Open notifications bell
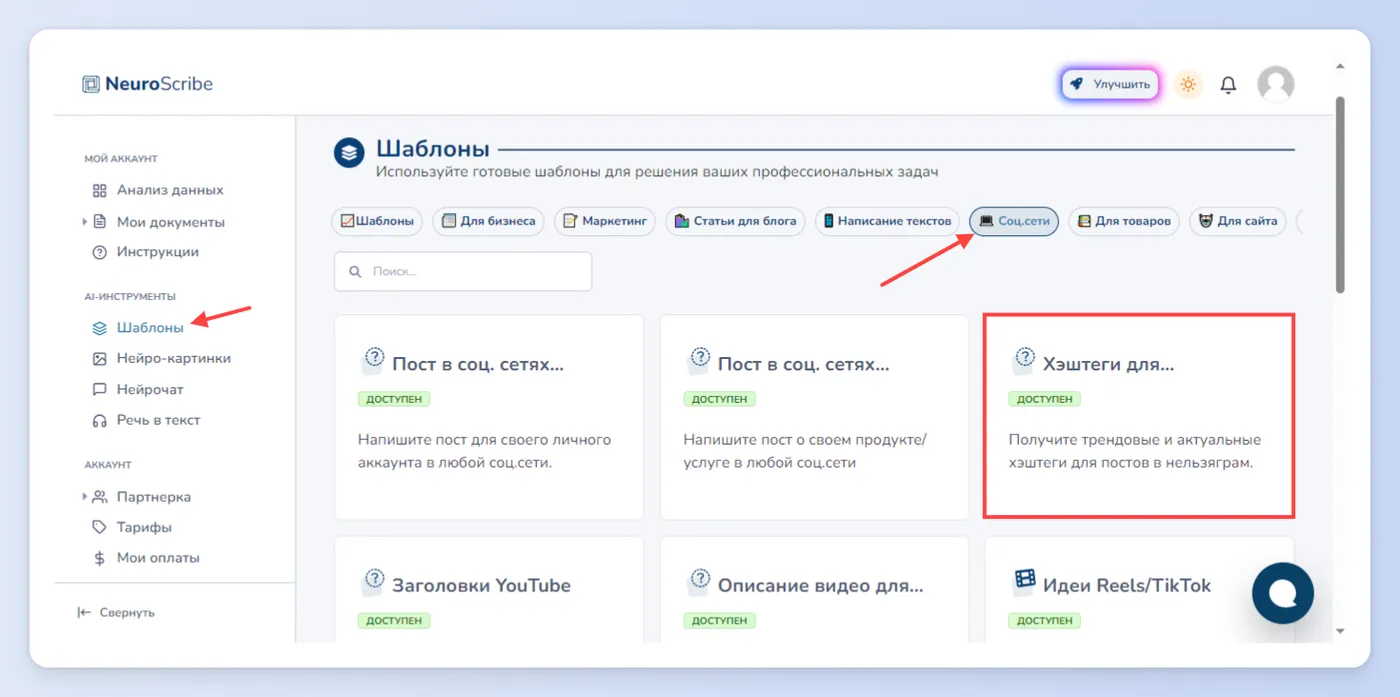This screenshot has width=1400, height=697. point(1228,85)
